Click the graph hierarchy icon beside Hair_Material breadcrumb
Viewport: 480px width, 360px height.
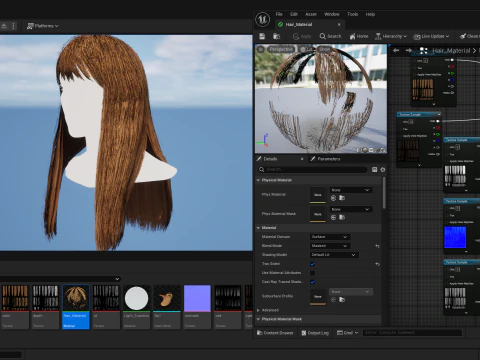tap(423, 51)
